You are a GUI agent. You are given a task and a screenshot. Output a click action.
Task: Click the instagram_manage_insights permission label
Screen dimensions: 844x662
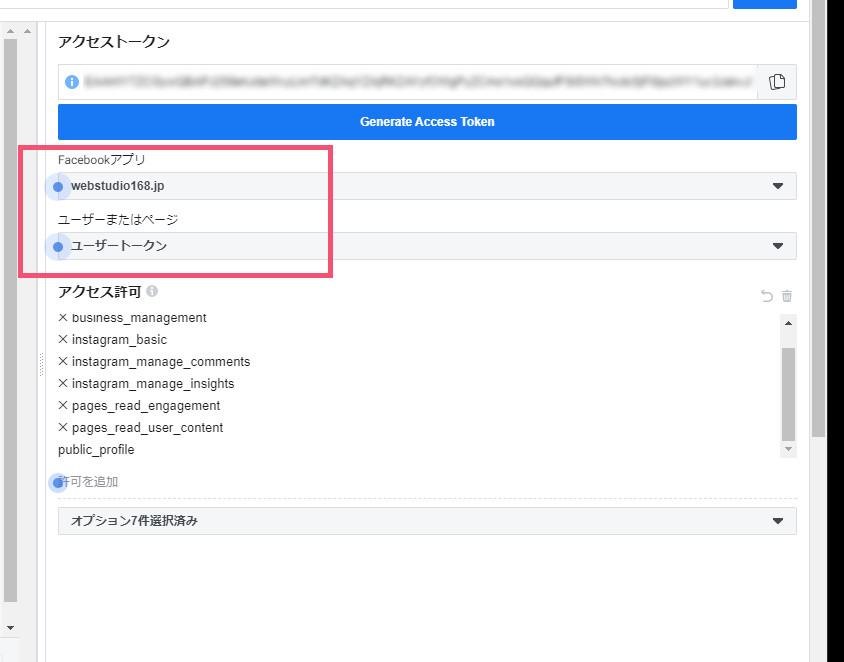tap(153, 384)
